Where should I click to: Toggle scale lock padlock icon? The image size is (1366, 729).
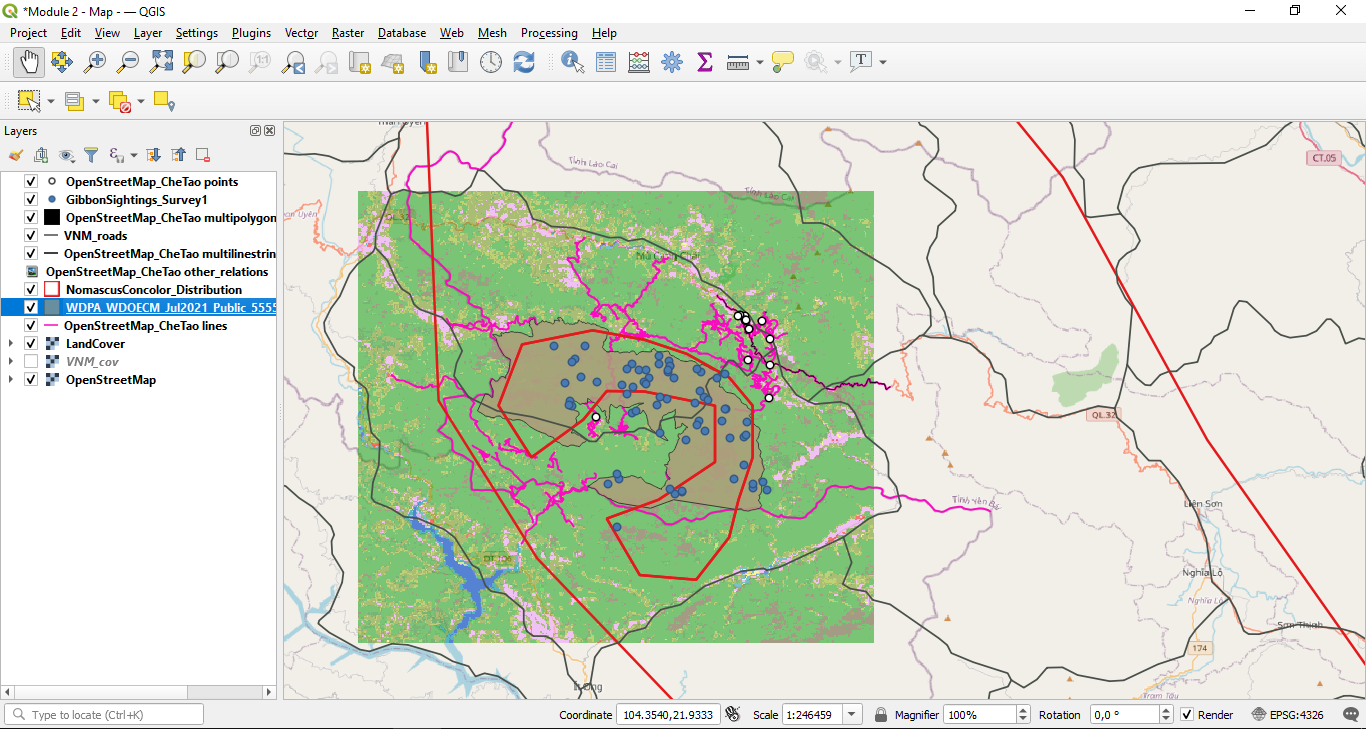tap(881, 715)
